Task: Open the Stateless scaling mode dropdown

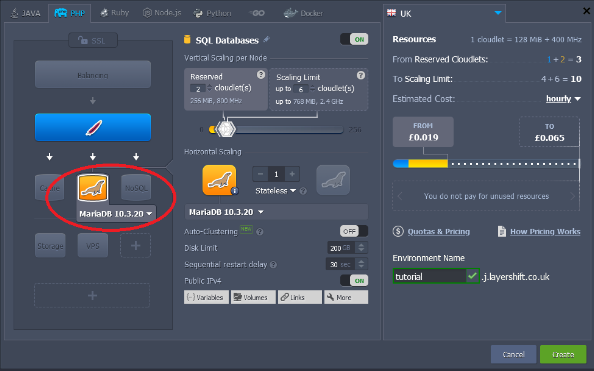Action: point(275,191)
